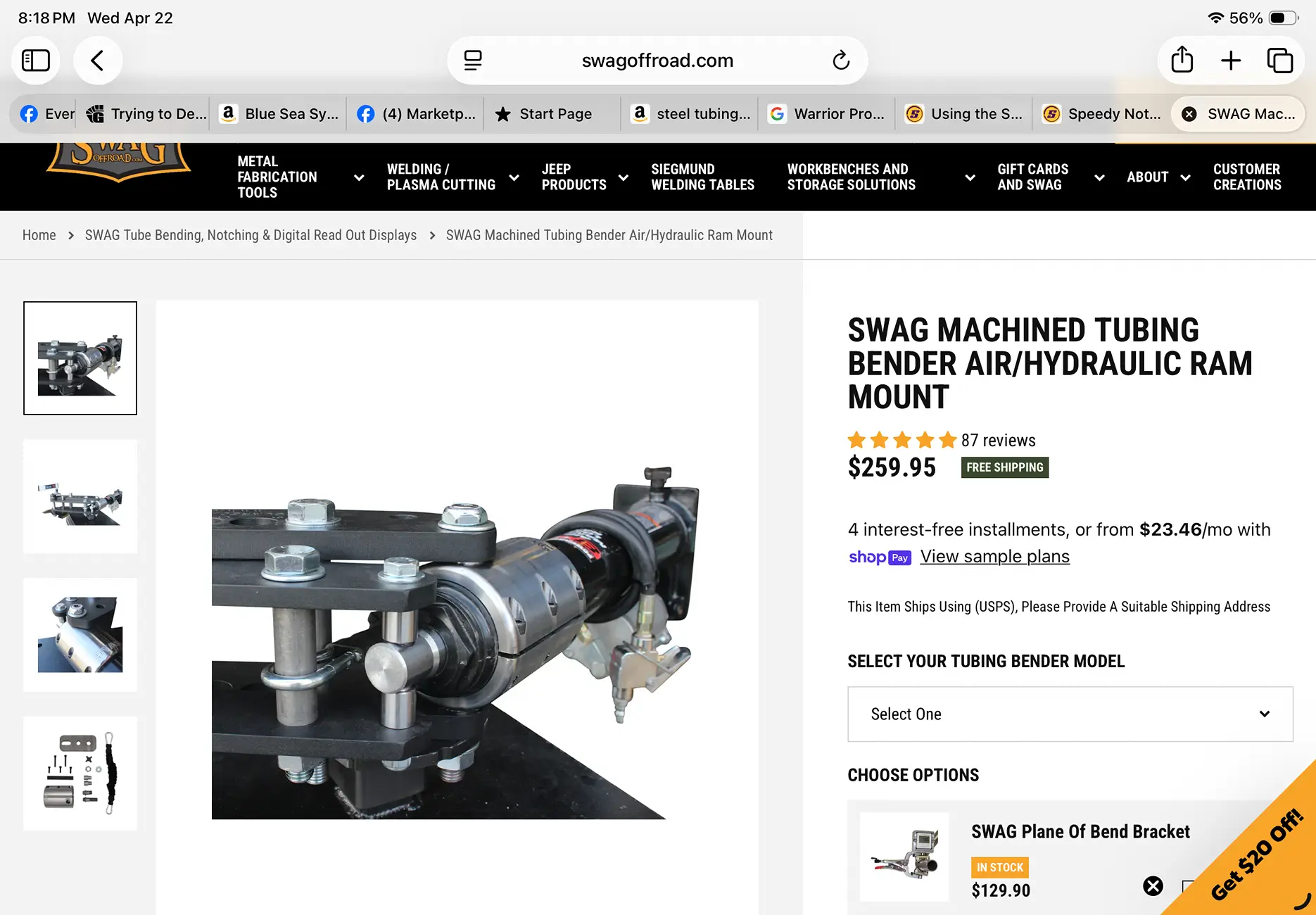Click the Shop Pay logo
This screenshot has height=915, width=1316.
point(880,557)
